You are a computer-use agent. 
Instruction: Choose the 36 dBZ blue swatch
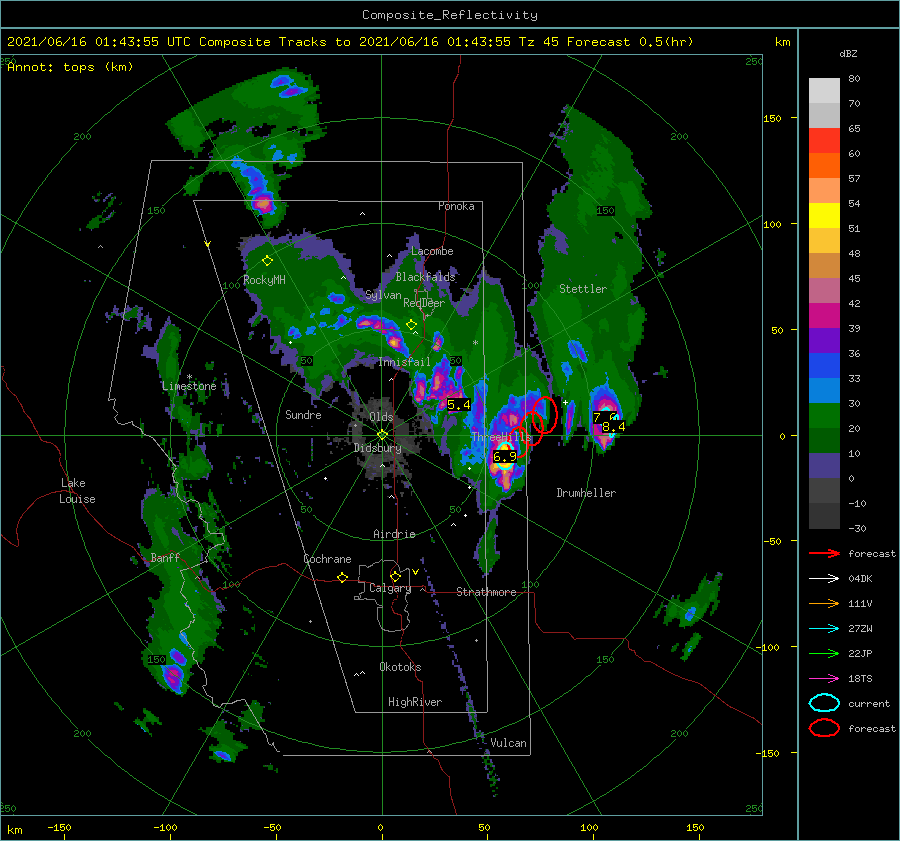point(824,365)
